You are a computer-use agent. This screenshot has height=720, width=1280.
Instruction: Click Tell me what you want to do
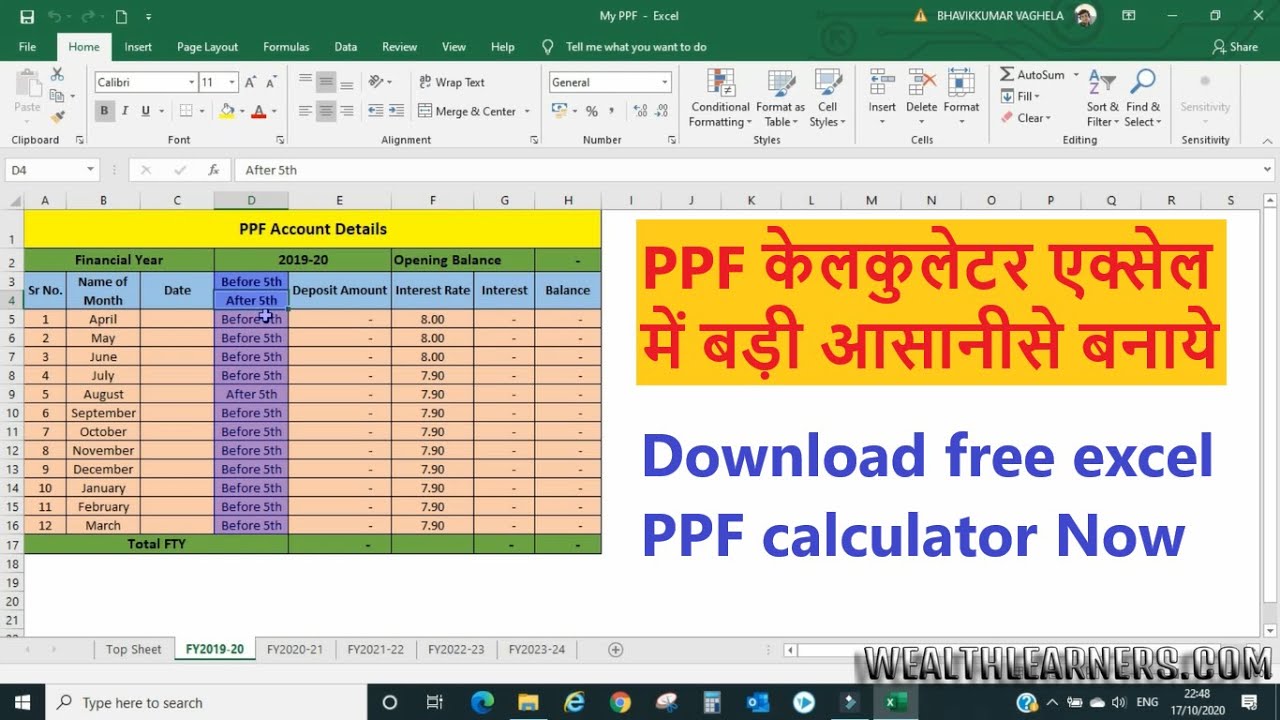coord(636,47)
